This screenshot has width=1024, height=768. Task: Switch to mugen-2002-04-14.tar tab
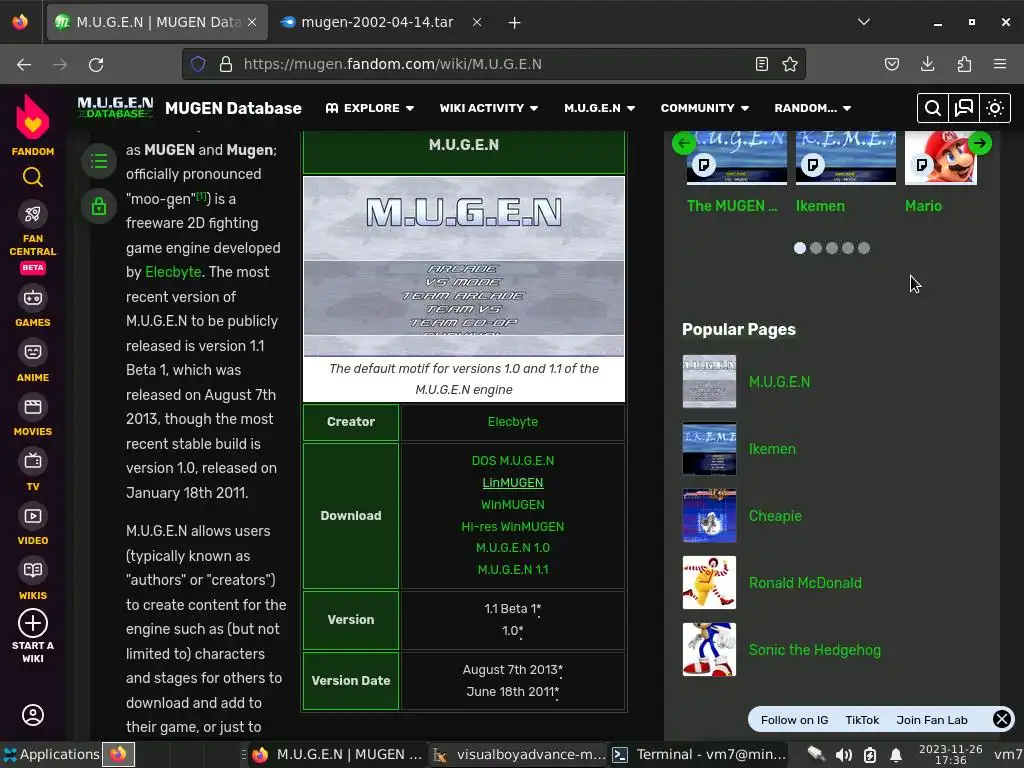[x=376, y=22]
